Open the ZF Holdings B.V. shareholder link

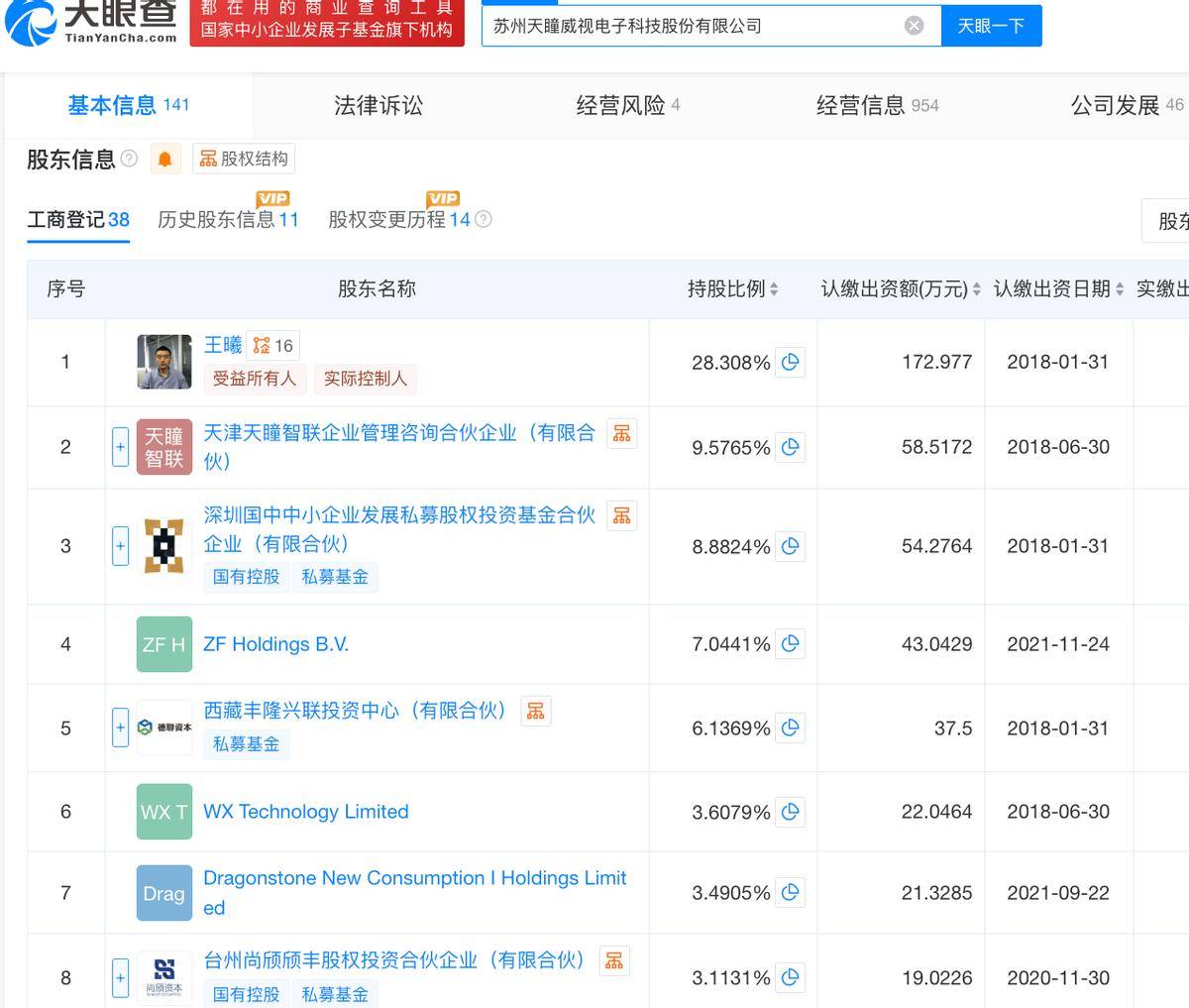point(275,643)
